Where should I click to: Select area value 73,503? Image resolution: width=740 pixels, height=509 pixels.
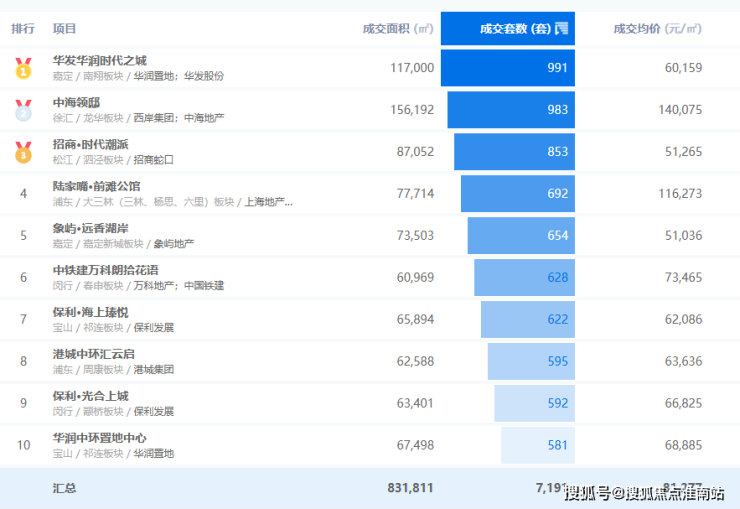(x=415, y=236)
